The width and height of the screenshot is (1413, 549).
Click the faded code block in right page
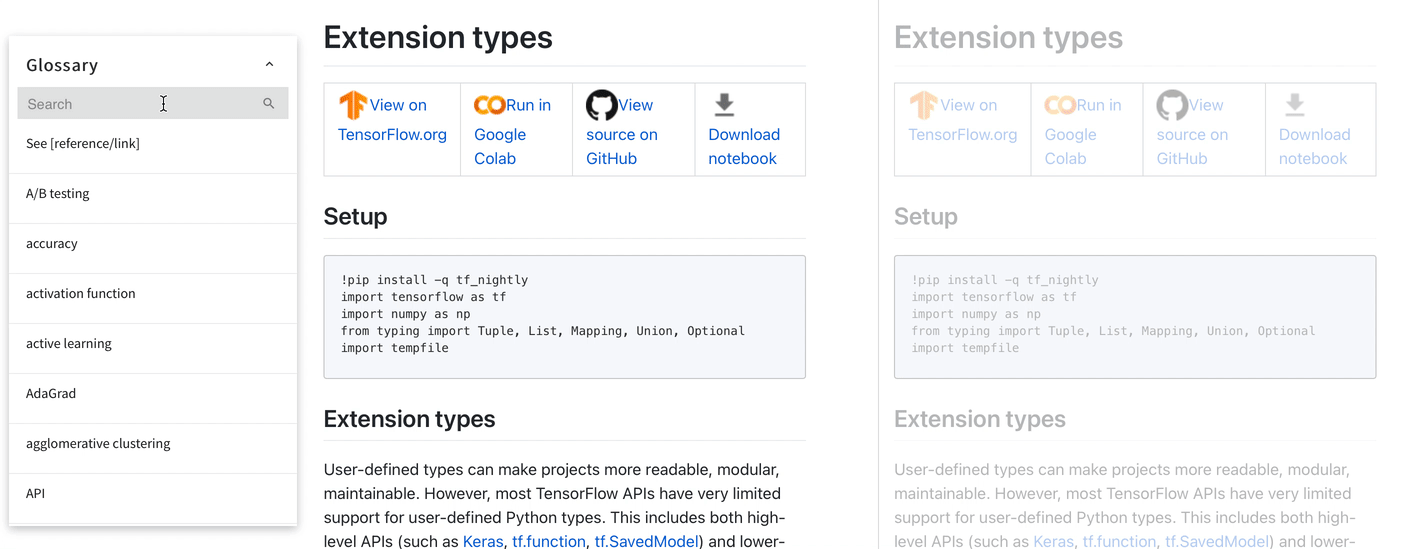tap(1135, 317)
